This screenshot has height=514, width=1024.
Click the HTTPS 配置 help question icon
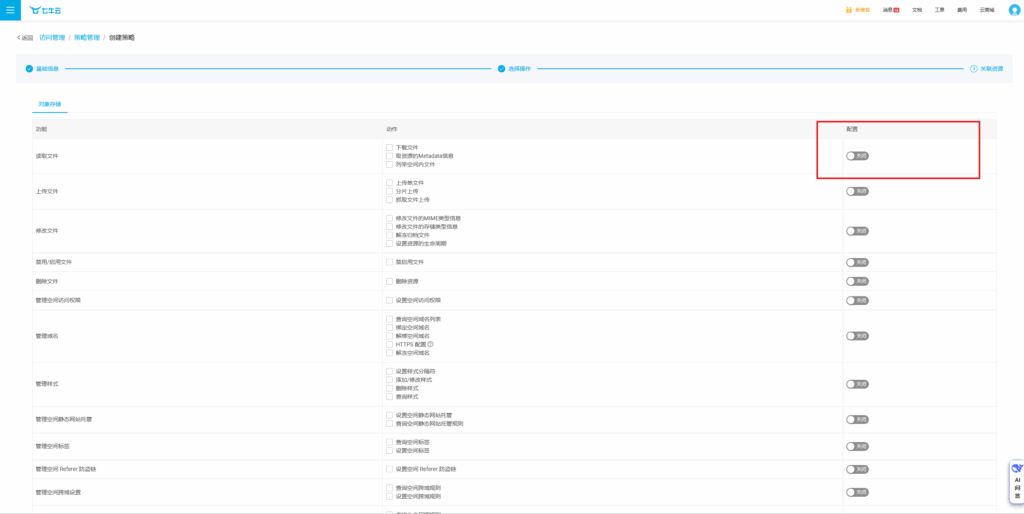pyautogui.click(x=431, y=344)
